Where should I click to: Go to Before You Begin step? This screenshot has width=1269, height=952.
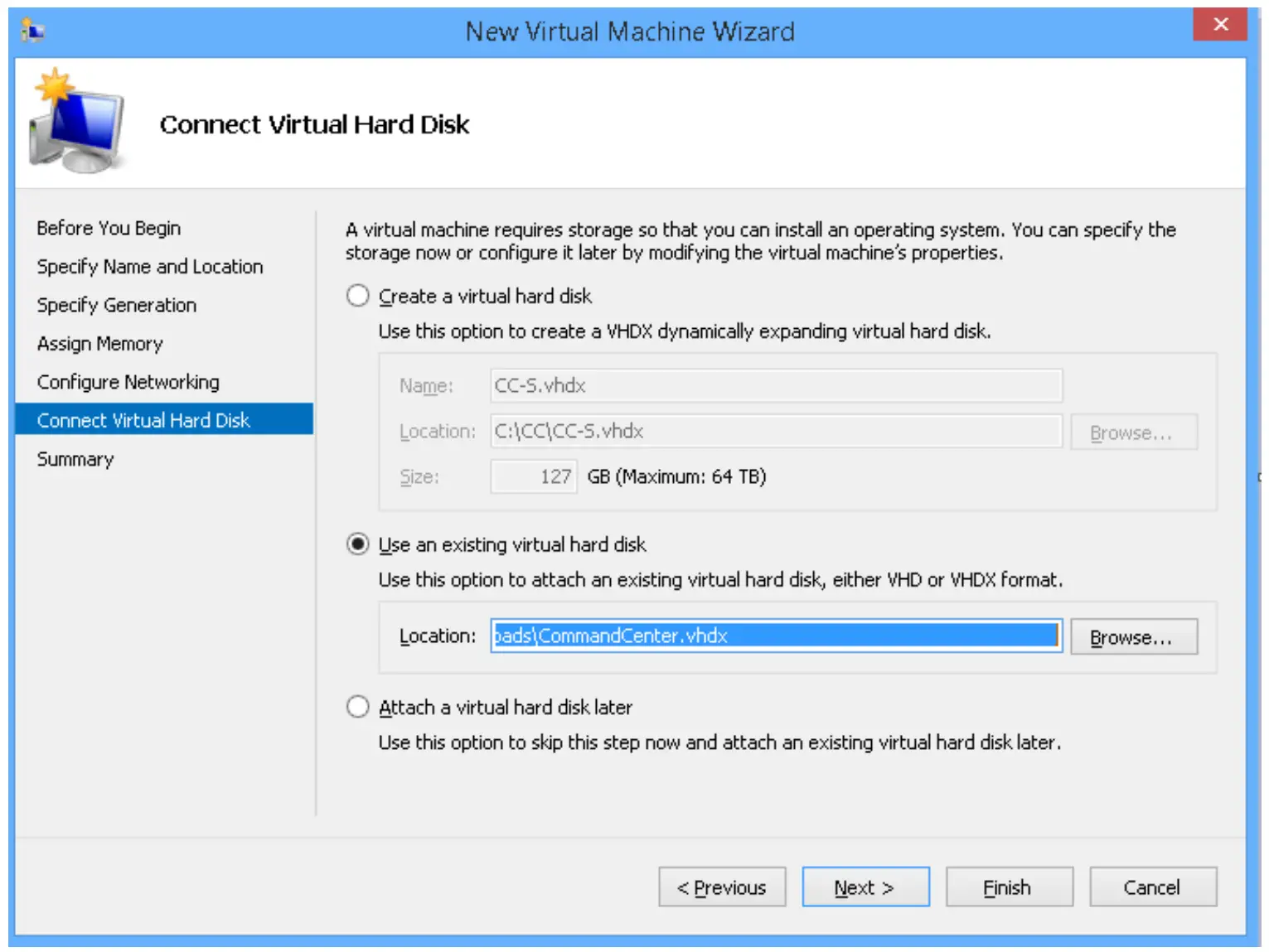point(109,228)
